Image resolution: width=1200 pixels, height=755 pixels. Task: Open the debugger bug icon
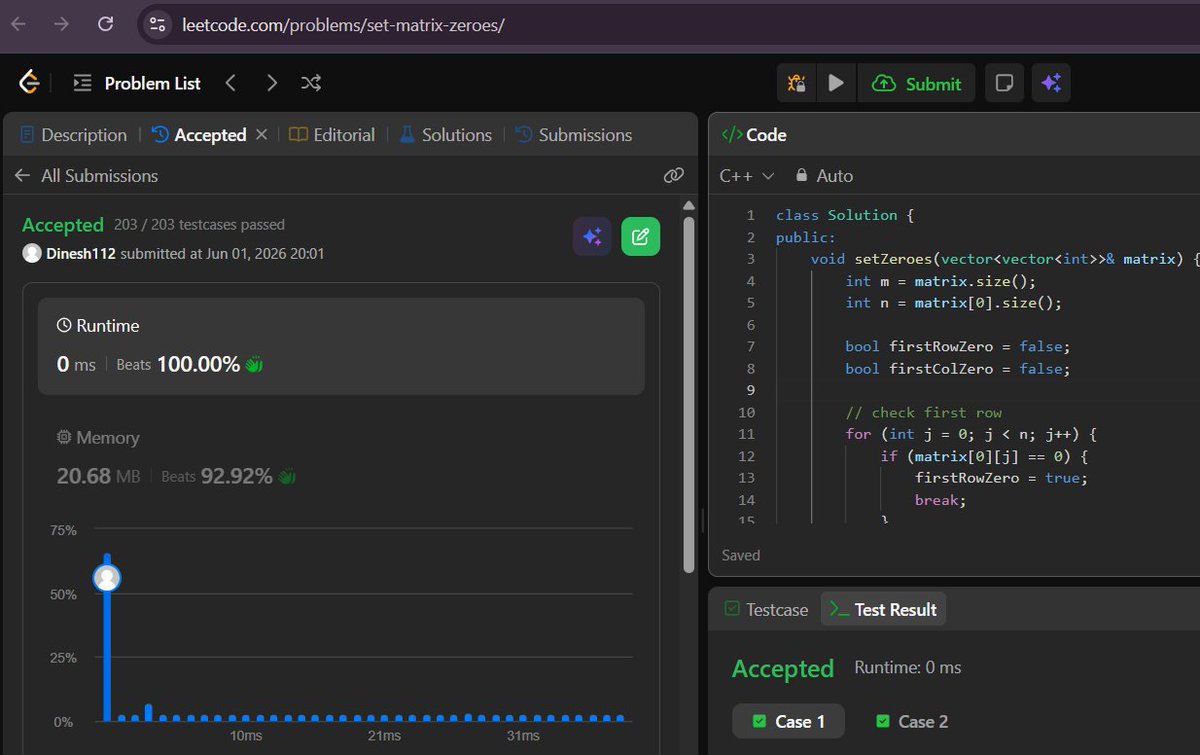click(x=797, y=84)
